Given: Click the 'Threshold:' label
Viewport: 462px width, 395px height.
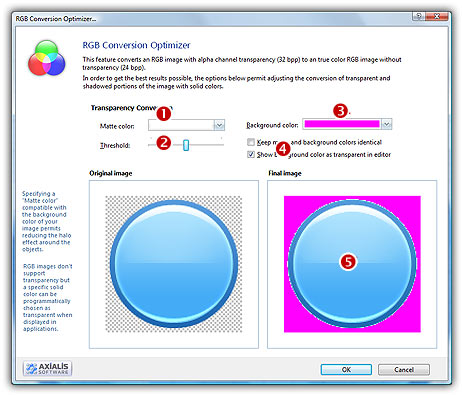Looking at the screenshot, I should click(x=115, y=146).
